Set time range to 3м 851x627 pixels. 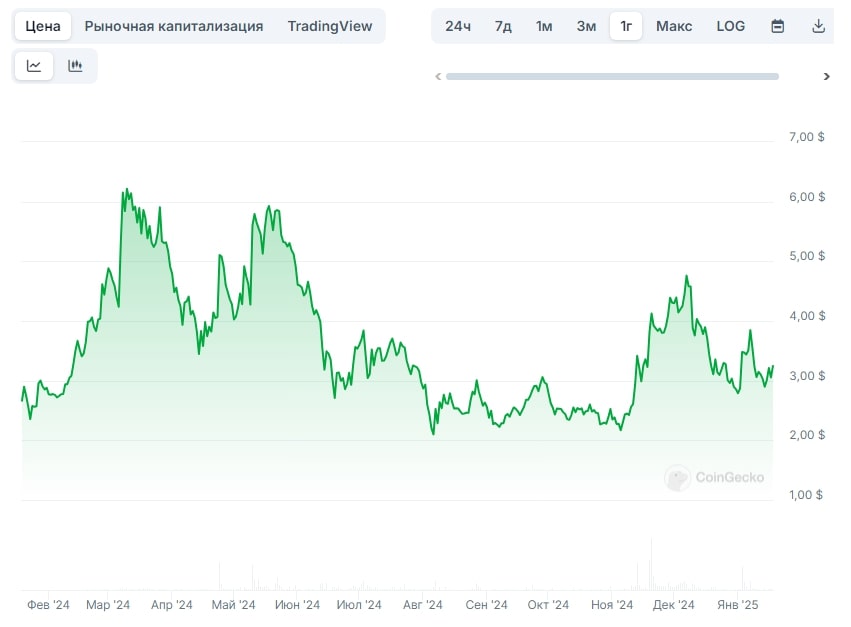pyautogui.click(x=586, y=26)
